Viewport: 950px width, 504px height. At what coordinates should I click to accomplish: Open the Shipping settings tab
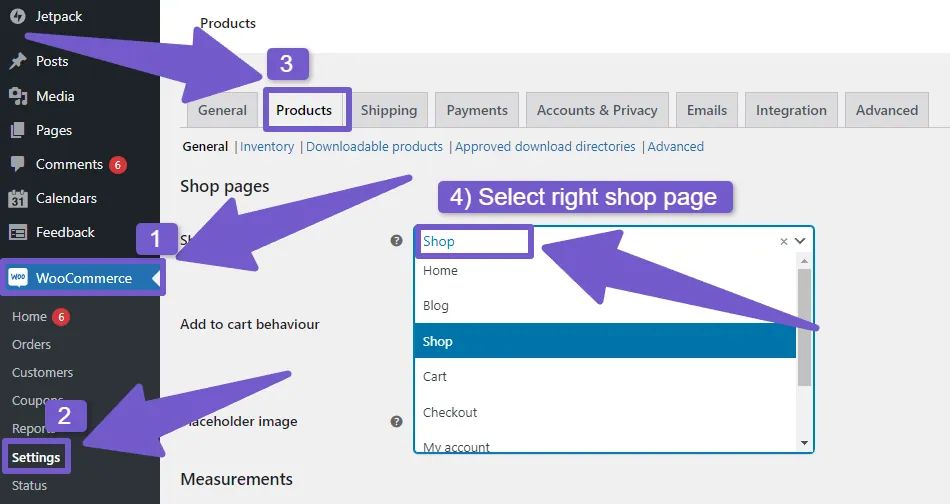pyautogui.click(x=389, y=110)
